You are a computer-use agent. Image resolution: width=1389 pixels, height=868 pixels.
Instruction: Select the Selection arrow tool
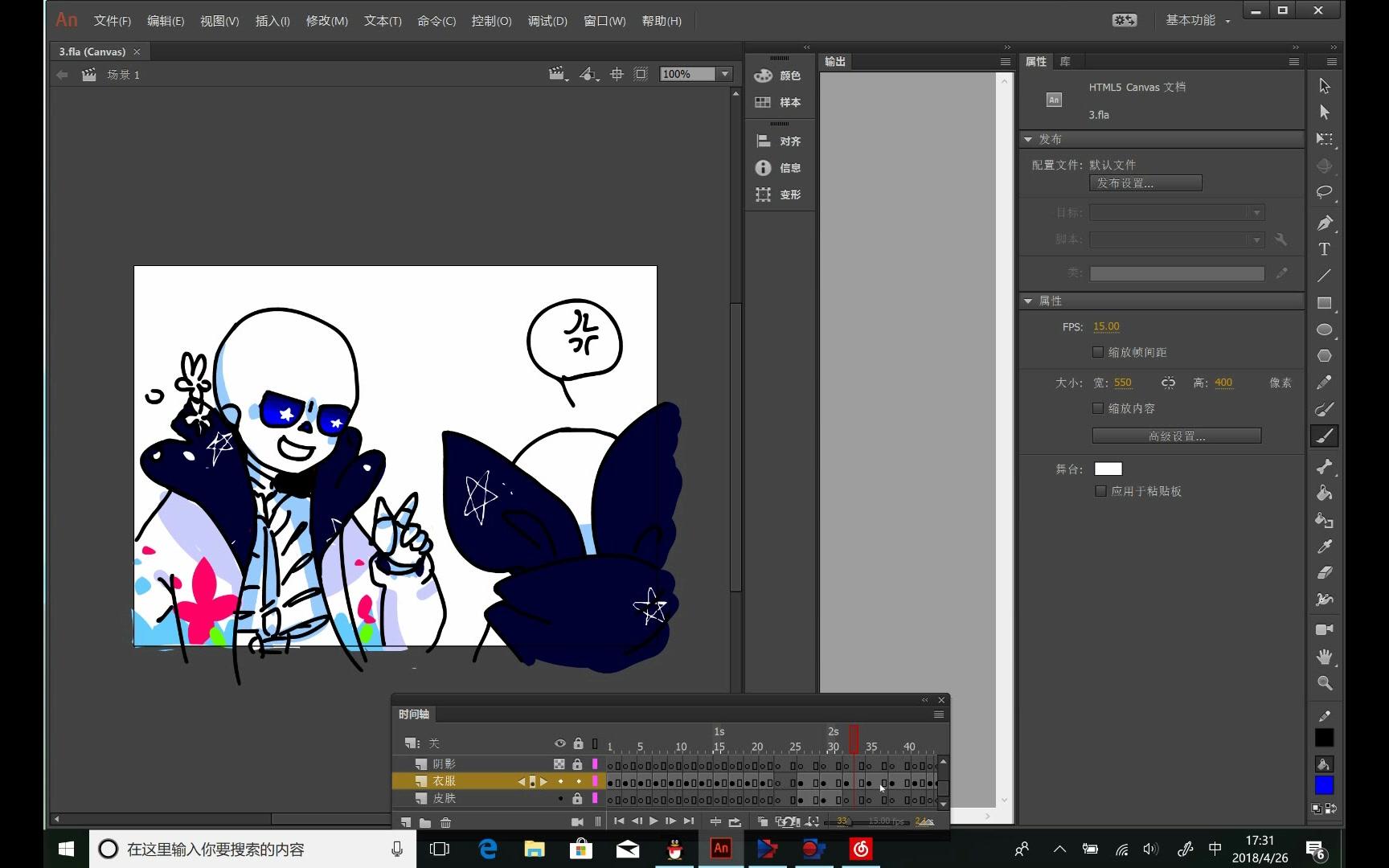[1325, 86]
